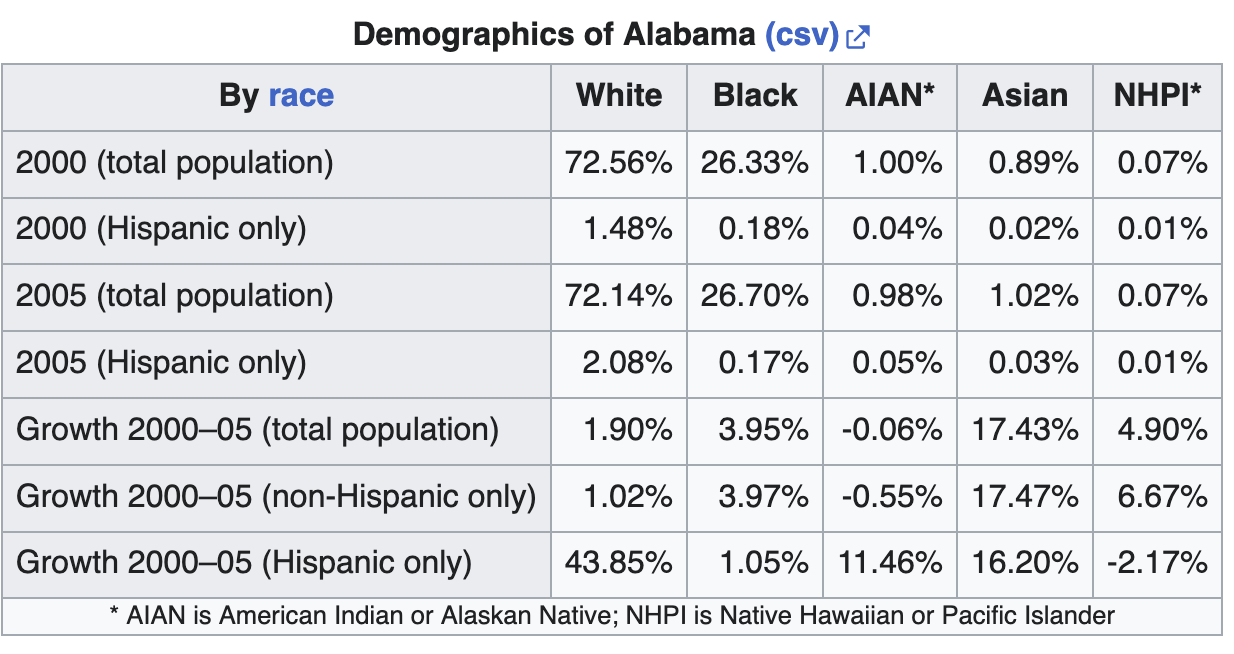Click Growth 2000–05 (Hispanic only) row label
This screenshot has width=1234, height=654.
[x=244, y=564]
